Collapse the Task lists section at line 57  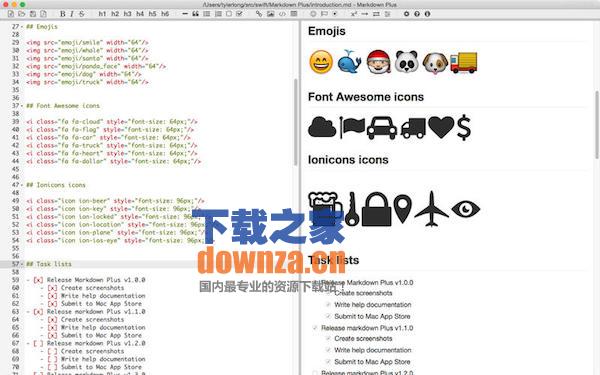point(22,264)
